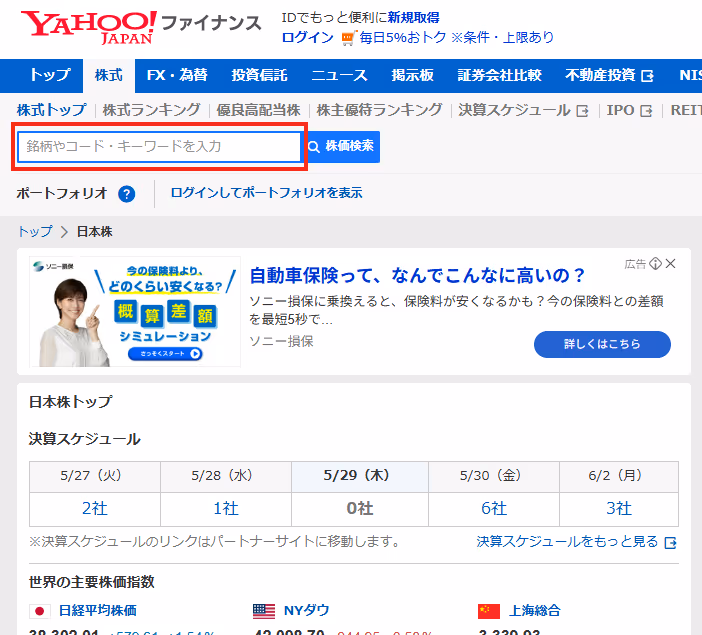
Task: Click the トップ breadcrumb link
Action: click(x=35, y=232)
